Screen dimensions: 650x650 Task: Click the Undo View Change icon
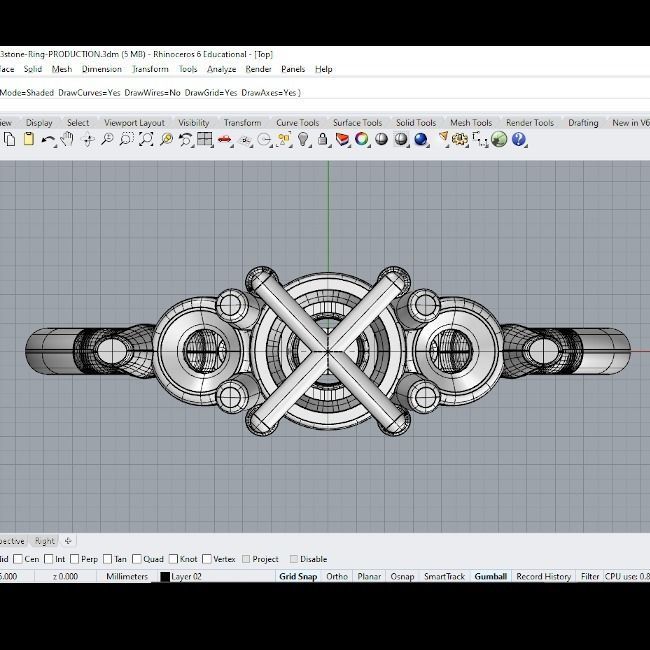[x=185, y=139]
